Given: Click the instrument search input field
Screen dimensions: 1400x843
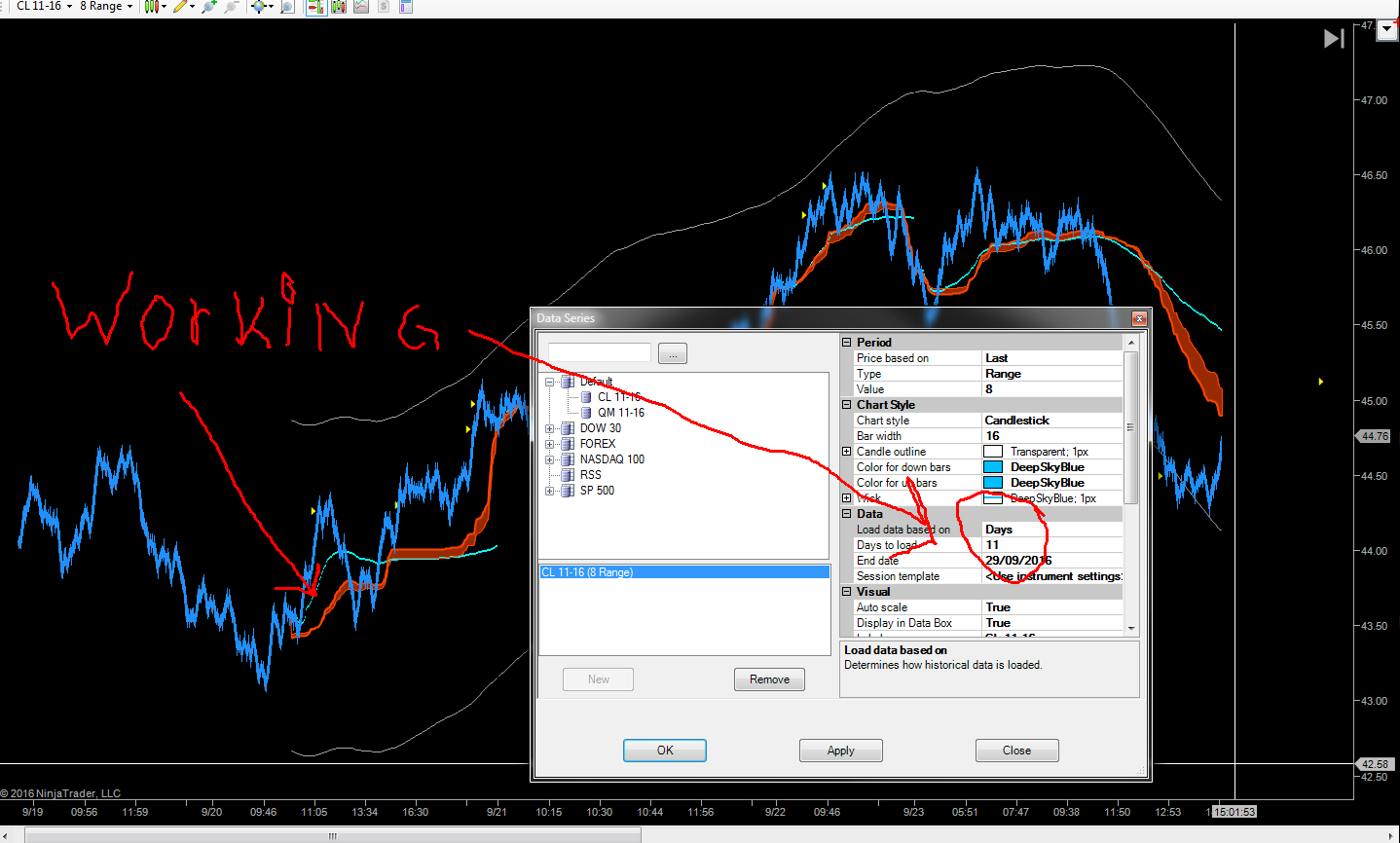Looking at the screenshot, I should pos(600,352).
